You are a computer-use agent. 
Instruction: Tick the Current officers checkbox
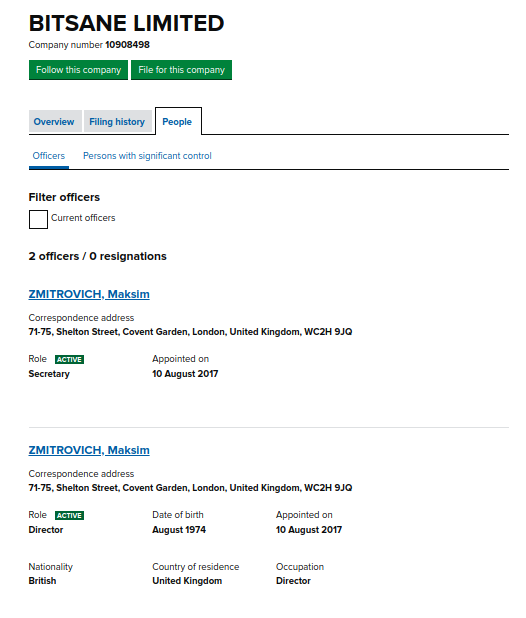click(x=38, y=220)
